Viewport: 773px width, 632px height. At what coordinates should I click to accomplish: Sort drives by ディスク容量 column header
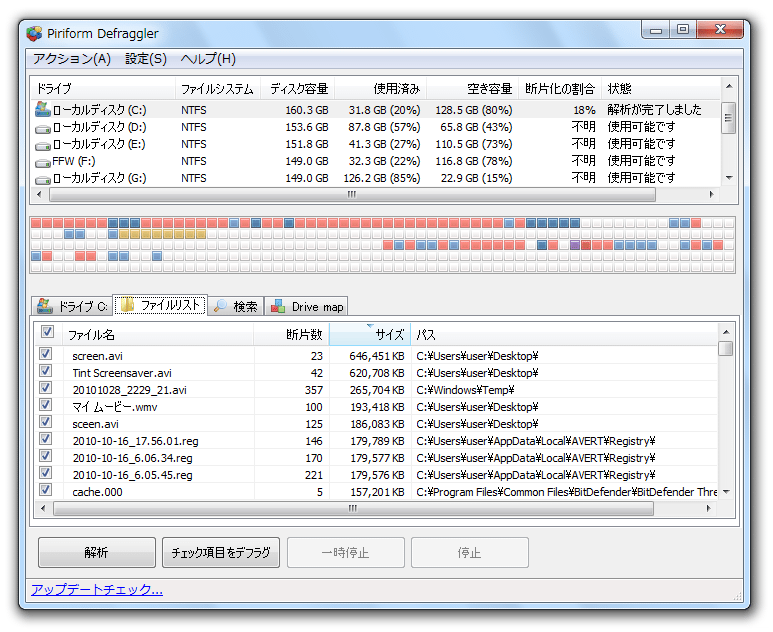pos(298,89)
